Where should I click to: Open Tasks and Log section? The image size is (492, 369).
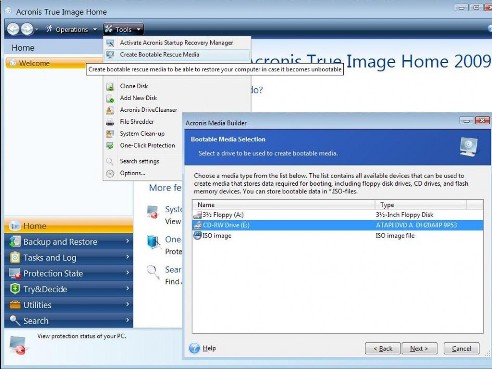[69, 257]
